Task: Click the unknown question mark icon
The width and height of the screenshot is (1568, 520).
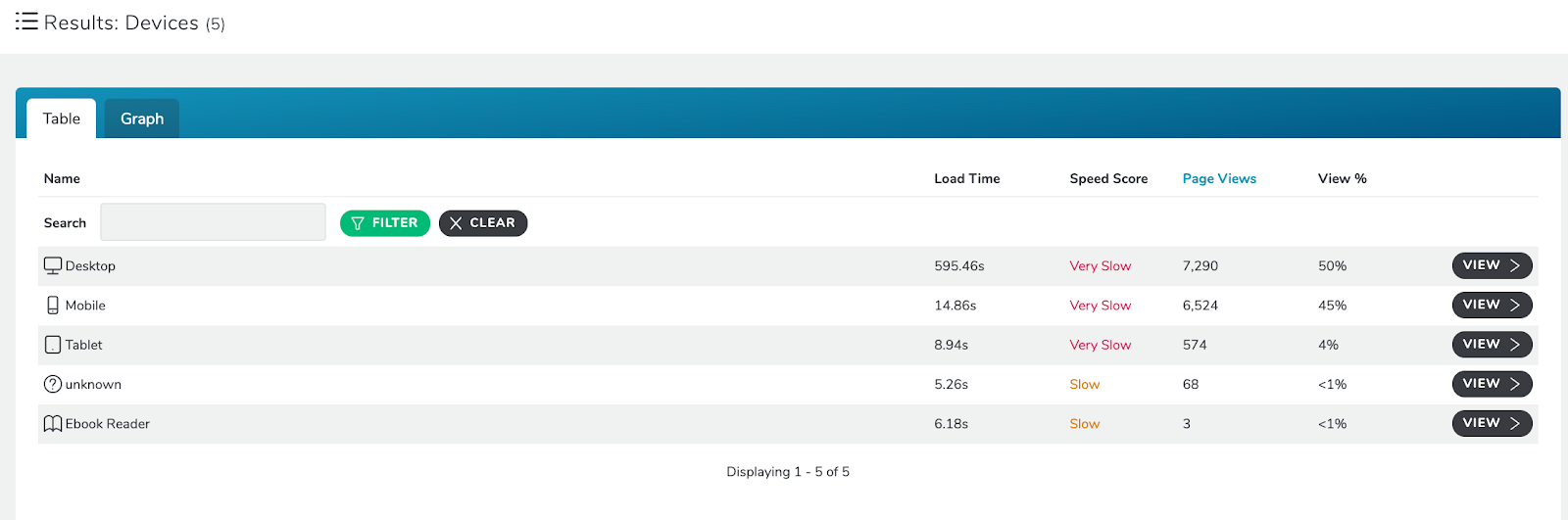Action: [x=53, y=384]
